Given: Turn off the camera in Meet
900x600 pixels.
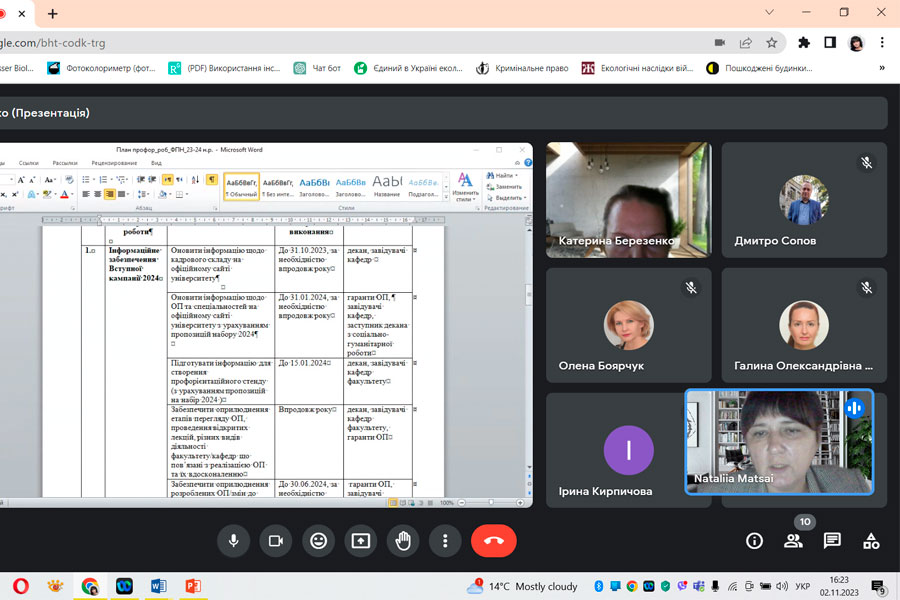Looking at the screenshot, I should point(276,541).
